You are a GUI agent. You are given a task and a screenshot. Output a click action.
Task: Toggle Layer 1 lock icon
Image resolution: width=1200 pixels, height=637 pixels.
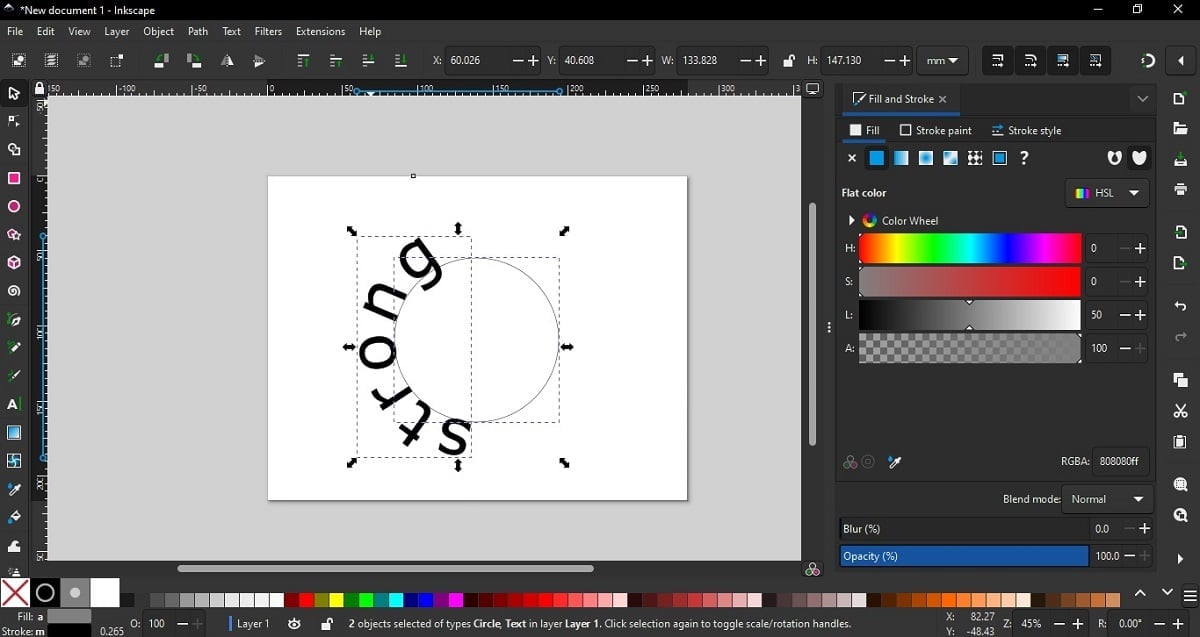coord(326,624)
